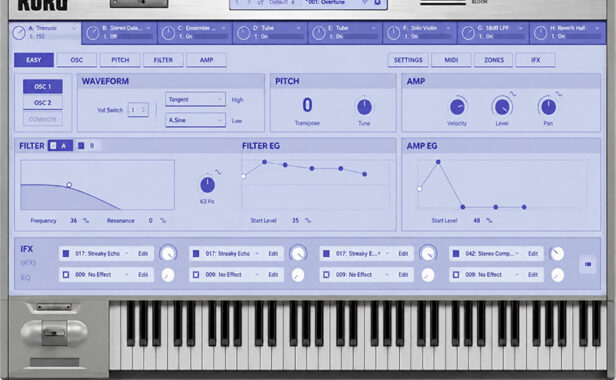This screenshot has width=616, height=380.
Task: Open the A.Sine Low waveform dropdown
Action: [195, 120]
